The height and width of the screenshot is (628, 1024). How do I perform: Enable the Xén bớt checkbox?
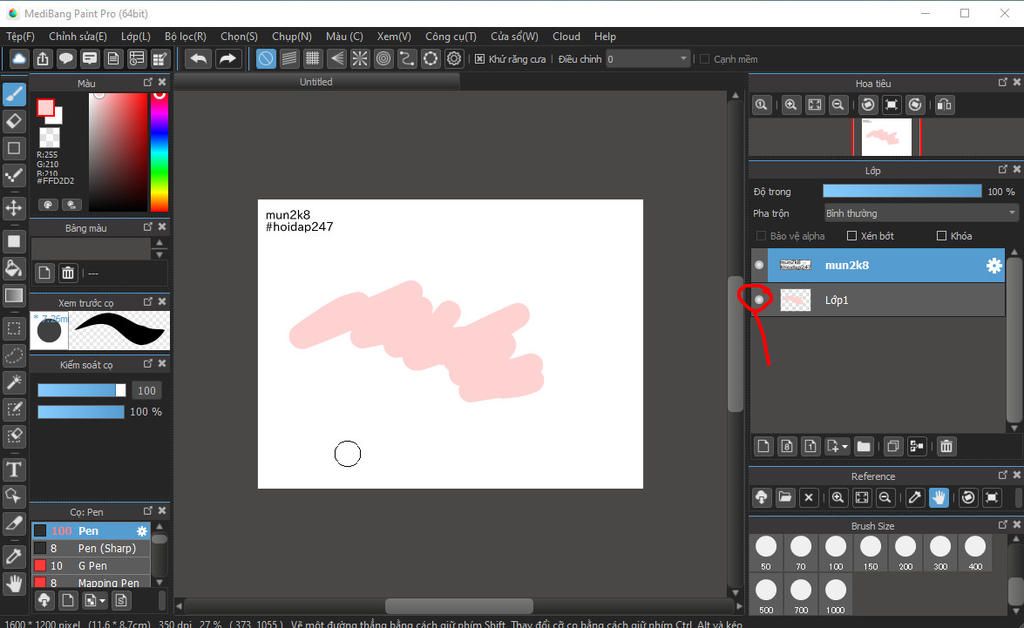[x=852, y=236]
